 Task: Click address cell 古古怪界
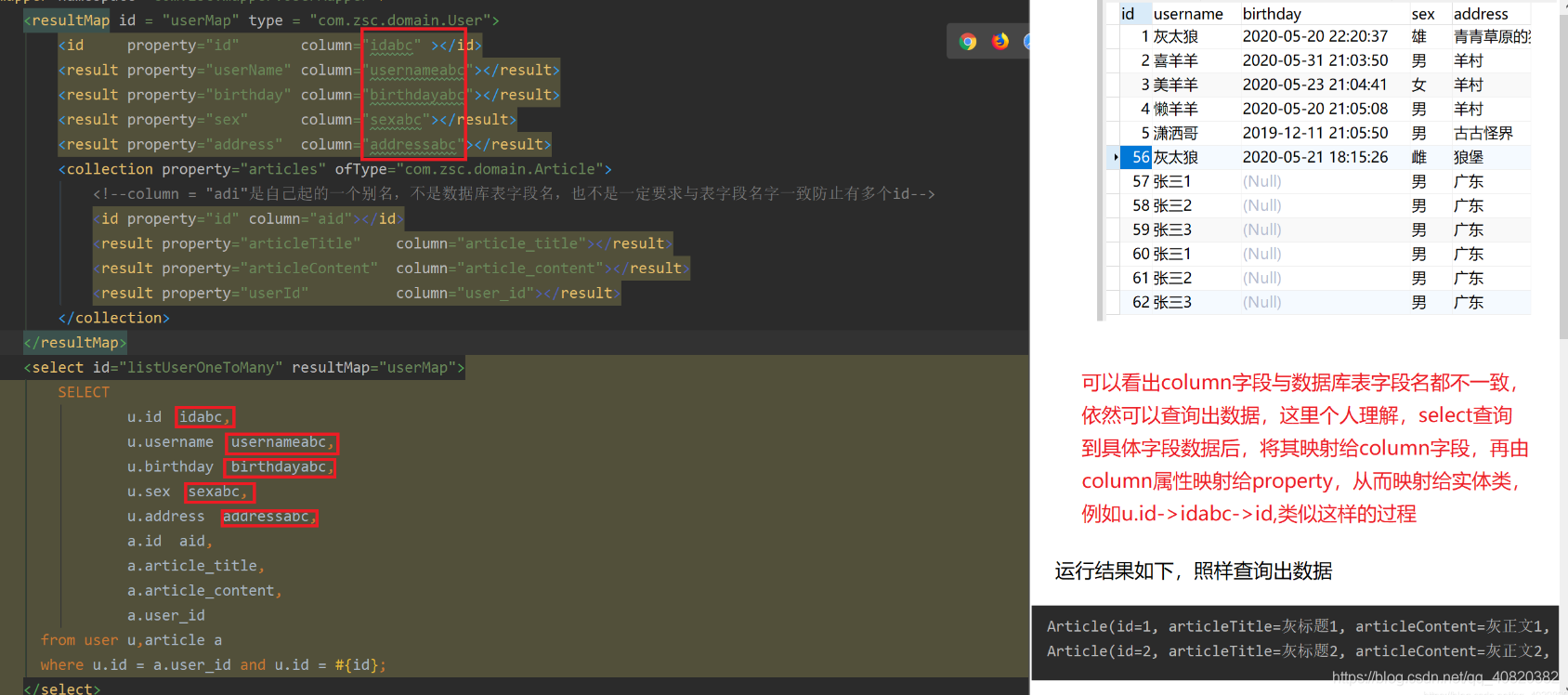(1483, 133)
